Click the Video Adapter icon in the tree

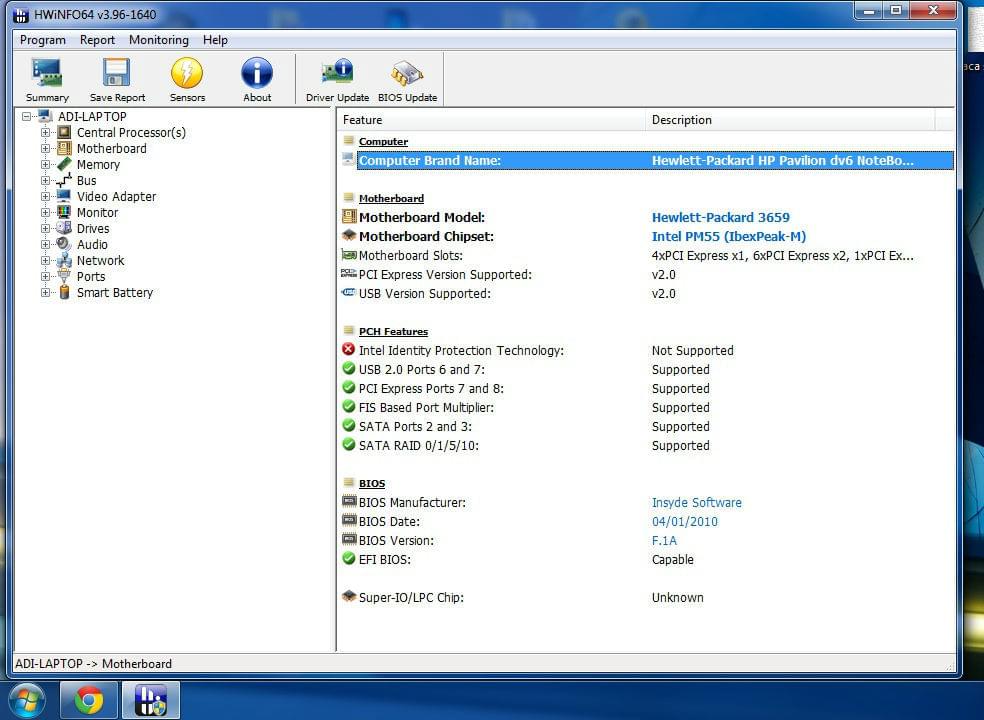tap(64, 196)
